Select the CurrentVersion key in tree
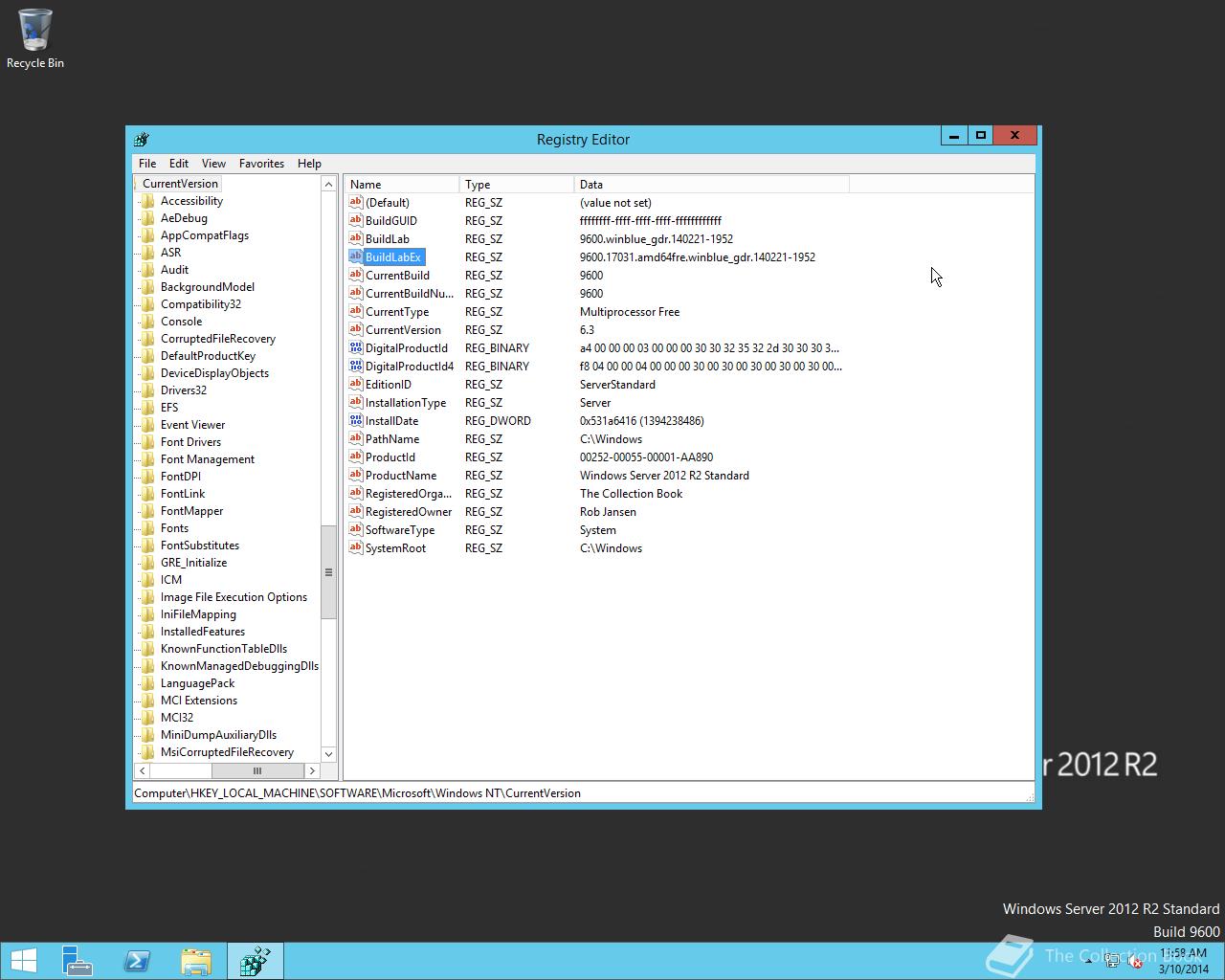 180,184
